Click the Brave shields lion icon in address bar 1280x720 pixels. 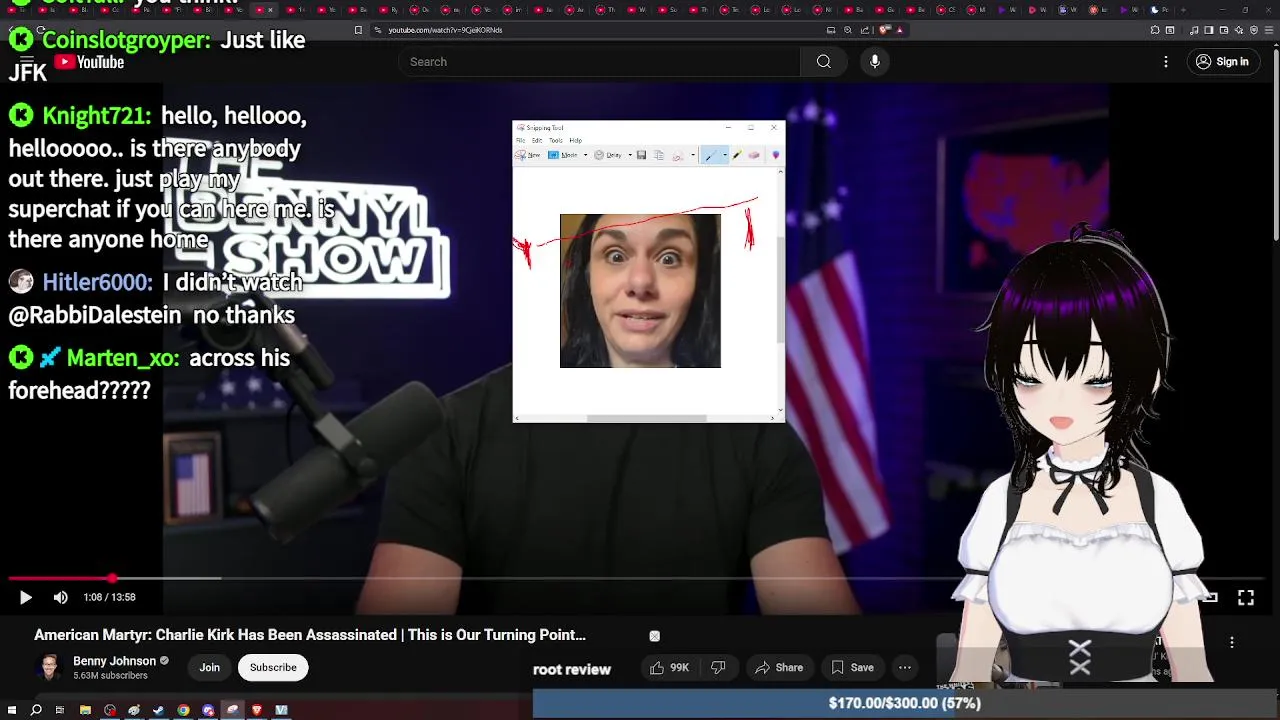click(x=885, y=30)
